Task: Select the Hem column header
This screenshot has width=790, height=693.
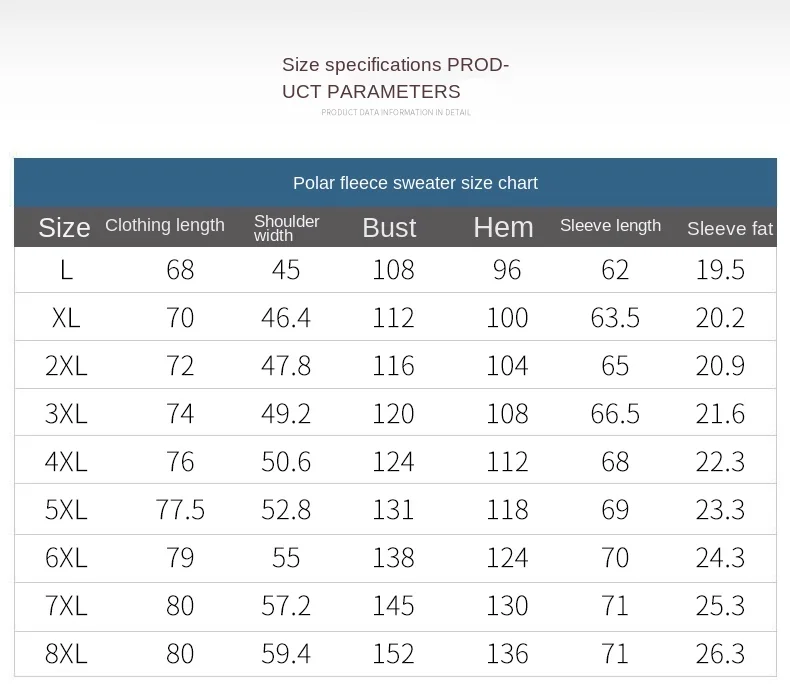Action: [x=503, y=228]
